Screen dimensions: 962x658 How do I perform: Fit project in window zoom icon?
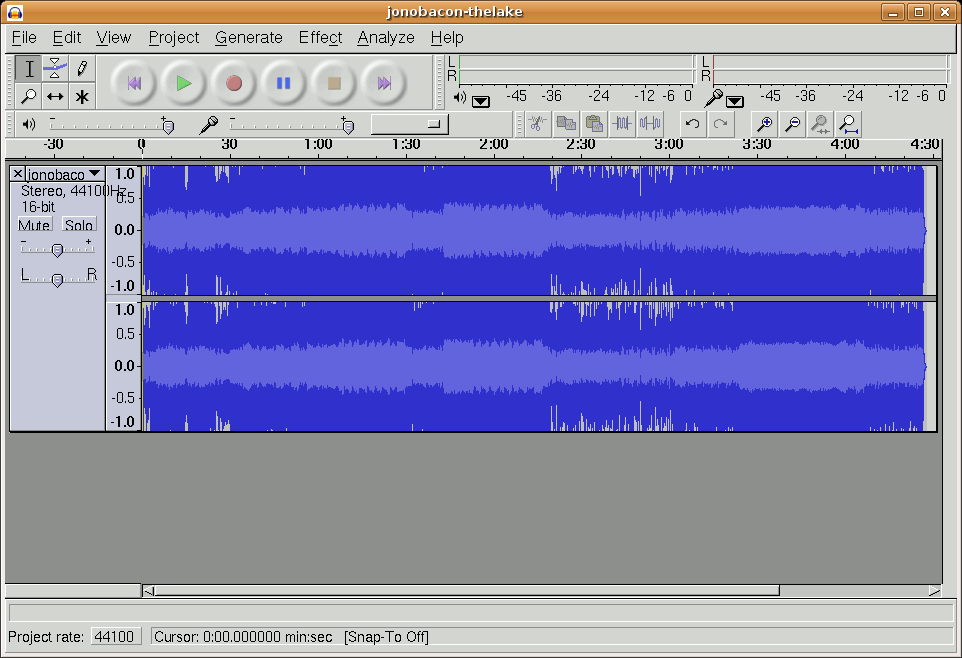point(848,124)
